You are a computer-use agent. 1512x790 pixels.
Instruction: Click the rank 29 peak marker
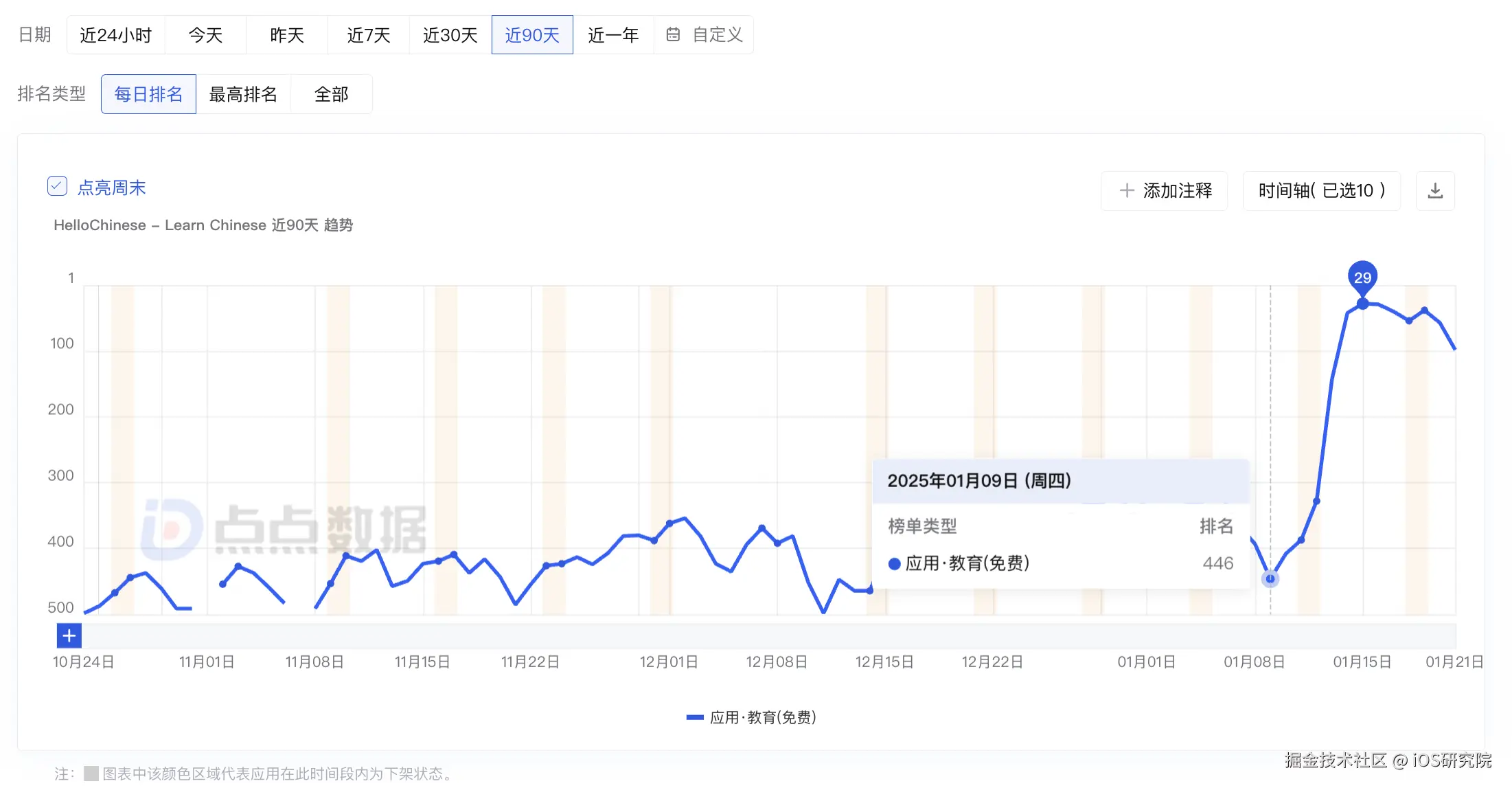[1362, 278]
